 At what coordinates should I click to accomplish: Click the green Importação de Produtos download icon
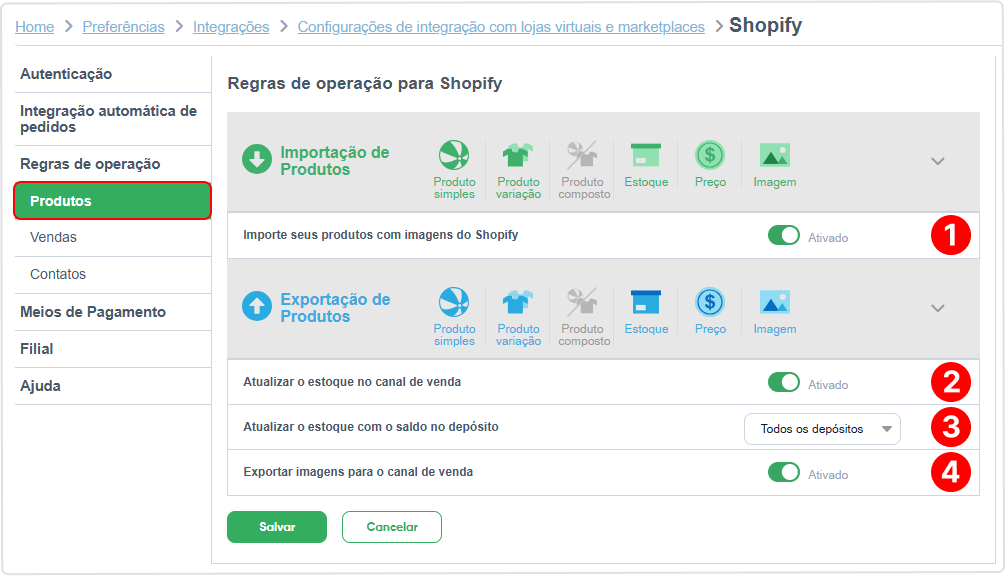[257, 160]
